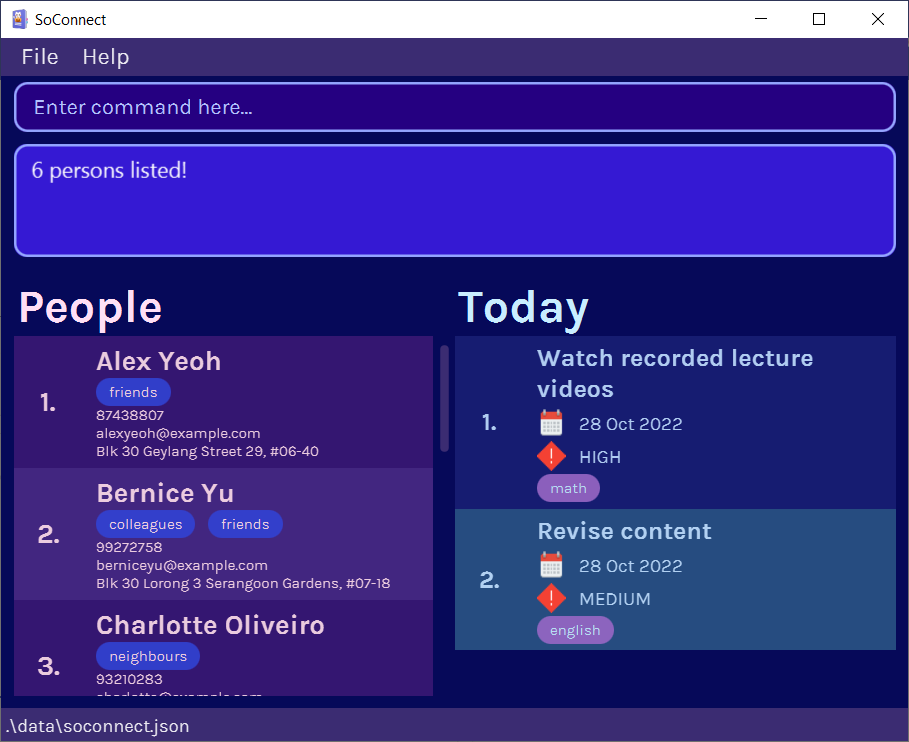909x742 pixels.
Task: Open the File menu
Action: coord(40,57)
